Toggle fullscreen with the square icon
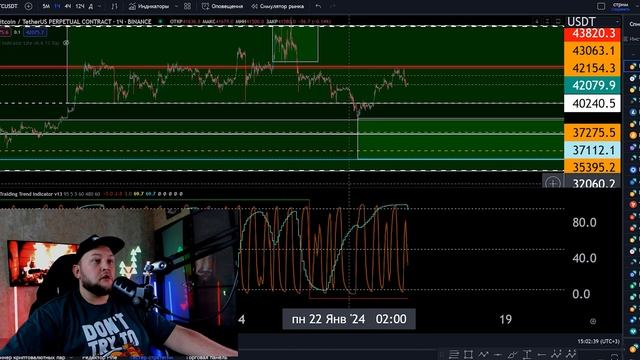The height and width of the screenshot is (360, 640). click(601, 6)
